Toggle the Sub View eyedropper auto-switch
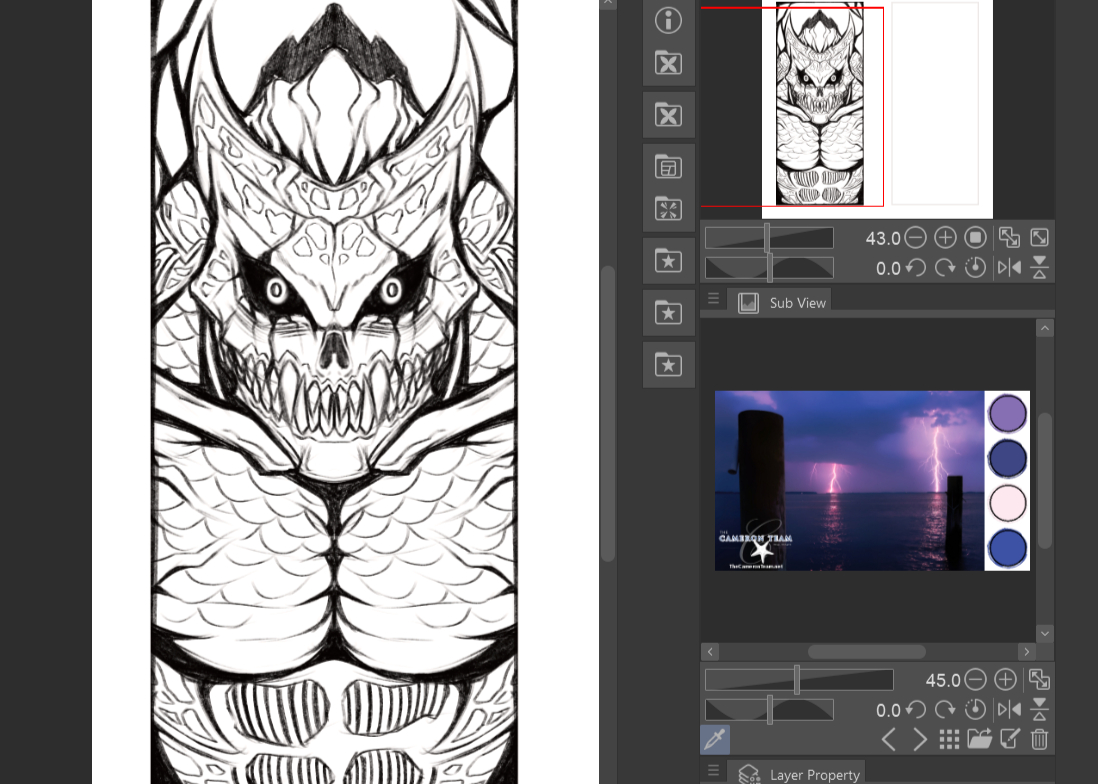The image size is (1098, 784). pos(715,740)
